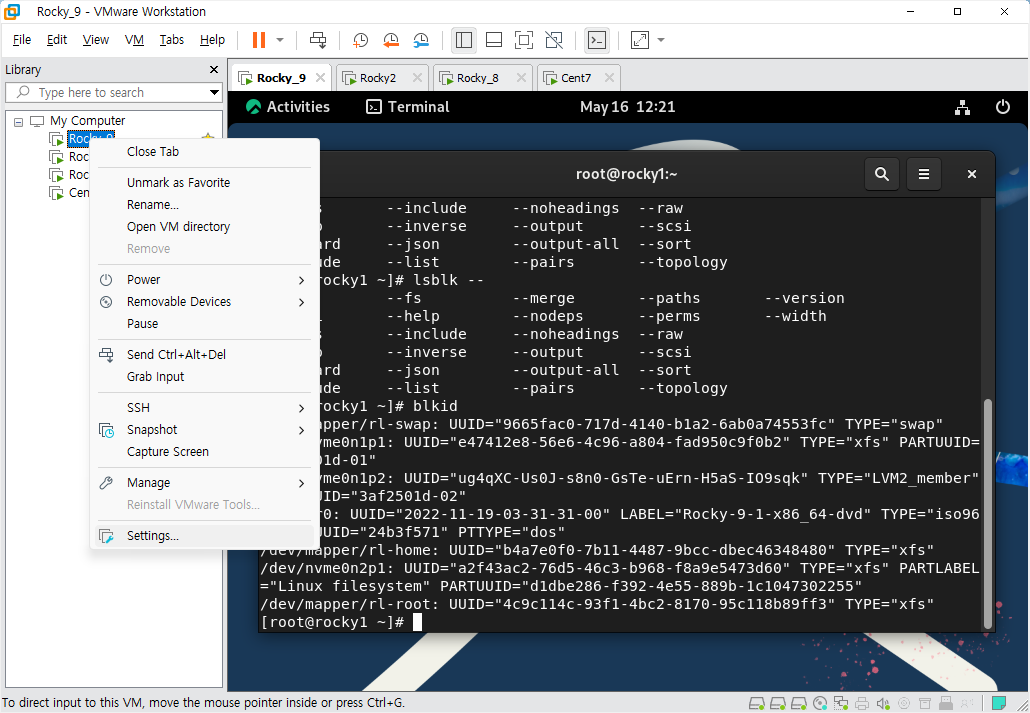The image size is (1030, 713).
Task: Open the library search dropdown arrow
Action: pos(214,93)
